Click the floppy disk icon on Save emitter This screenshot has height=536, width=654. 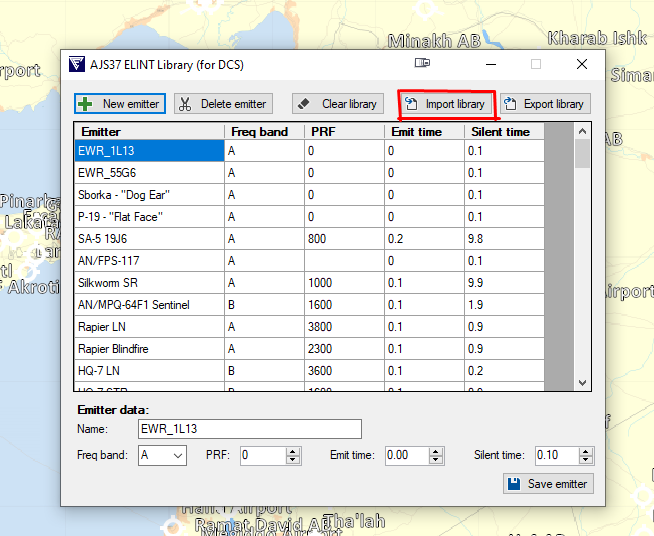514,483
